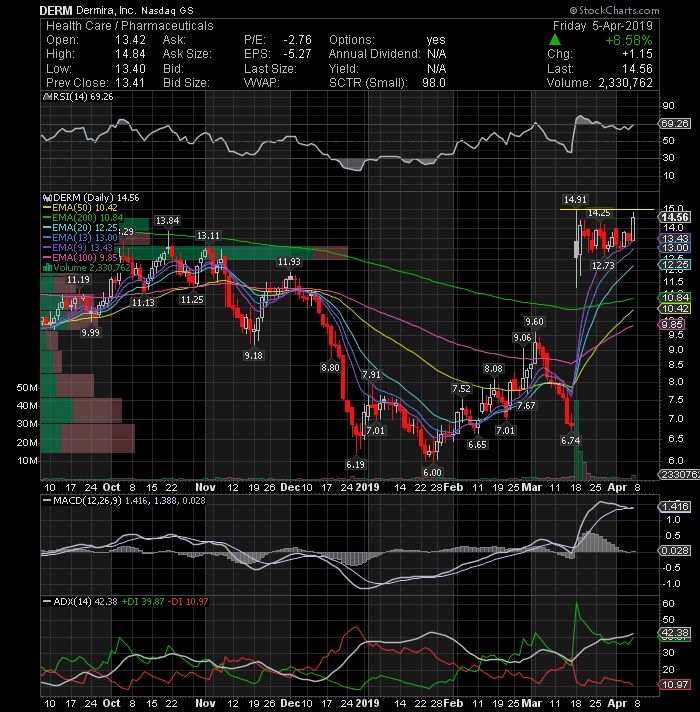
Task: Click the SCTR (Small) value 98.0
Action: [x=434, y=83]
